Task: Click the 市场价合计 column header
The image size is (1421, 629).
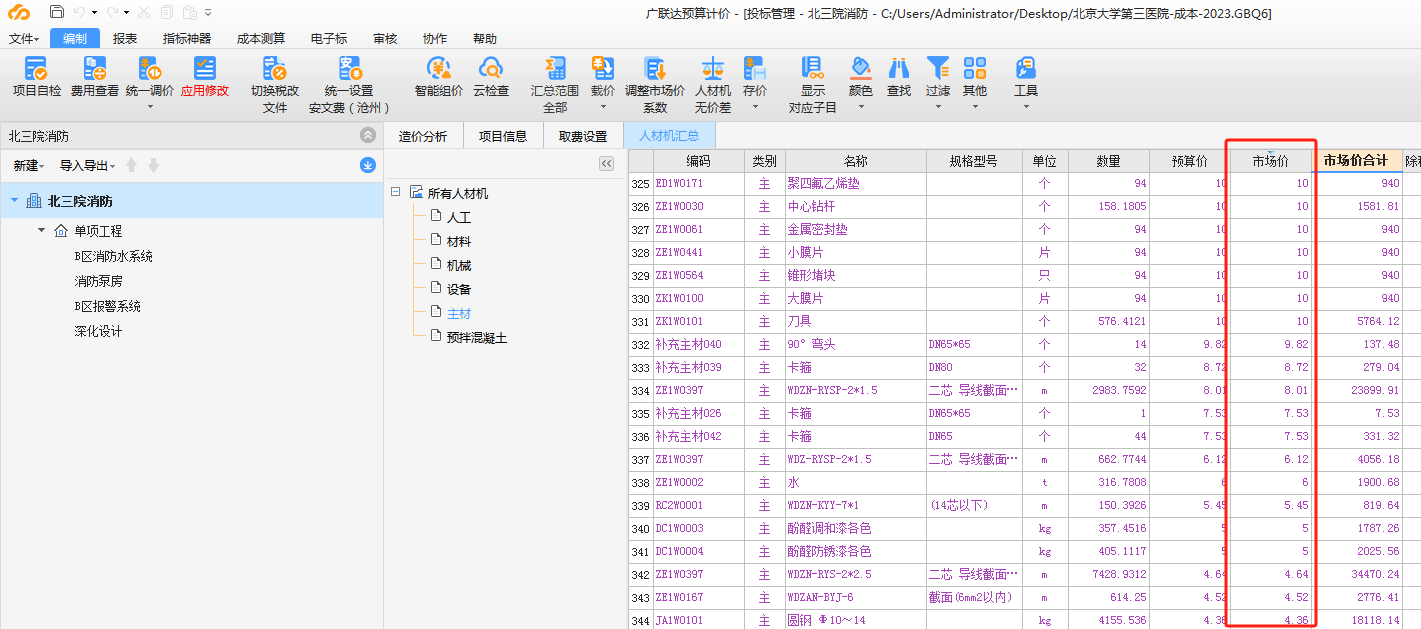Action: [1356, 161]
